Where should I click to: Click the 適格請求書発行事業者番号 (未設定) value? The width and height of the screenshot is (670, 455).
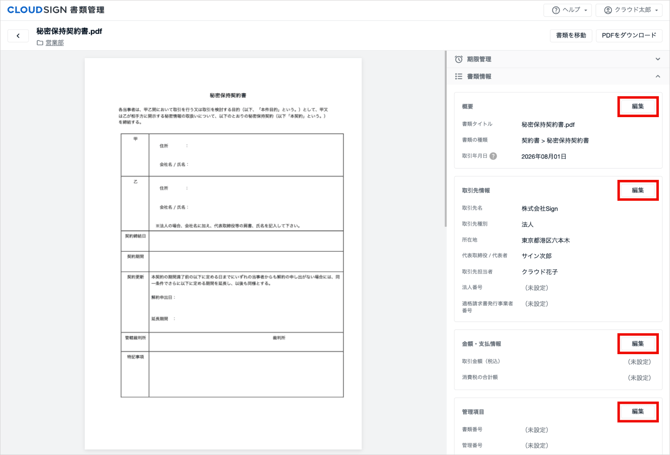(536, 304)
